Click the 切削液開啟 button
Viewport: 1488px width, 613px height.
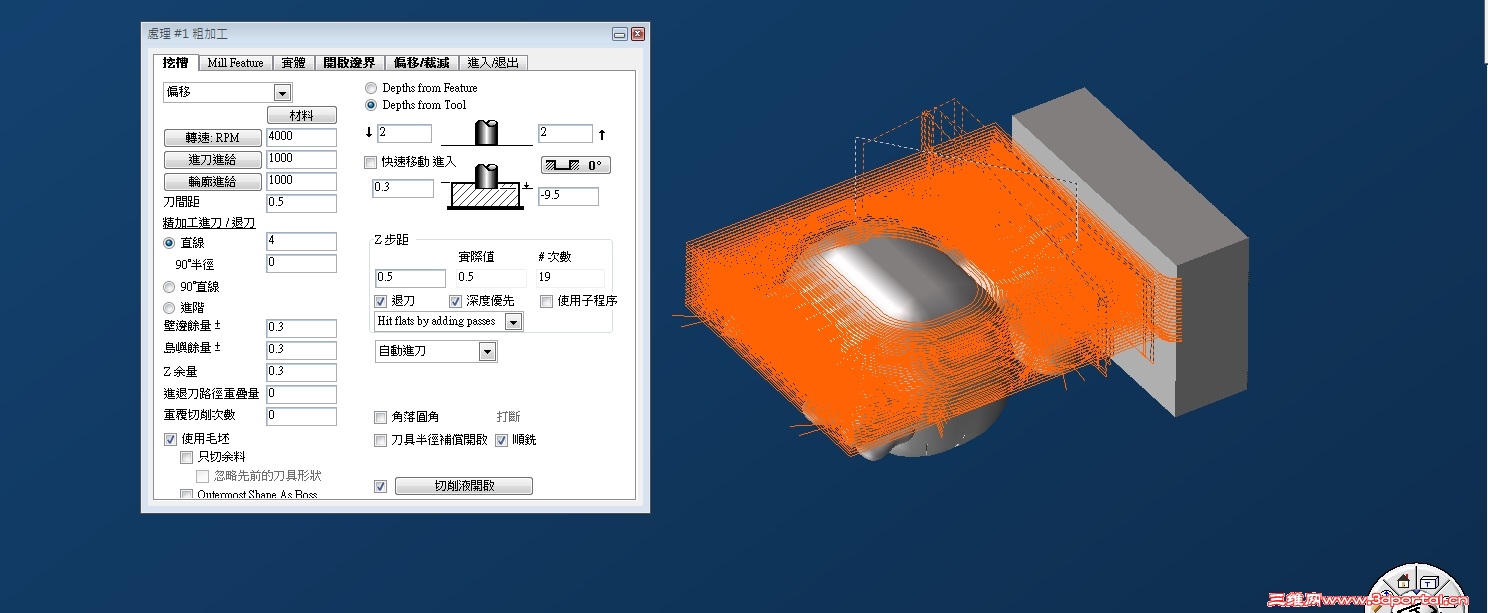point(464,486)
